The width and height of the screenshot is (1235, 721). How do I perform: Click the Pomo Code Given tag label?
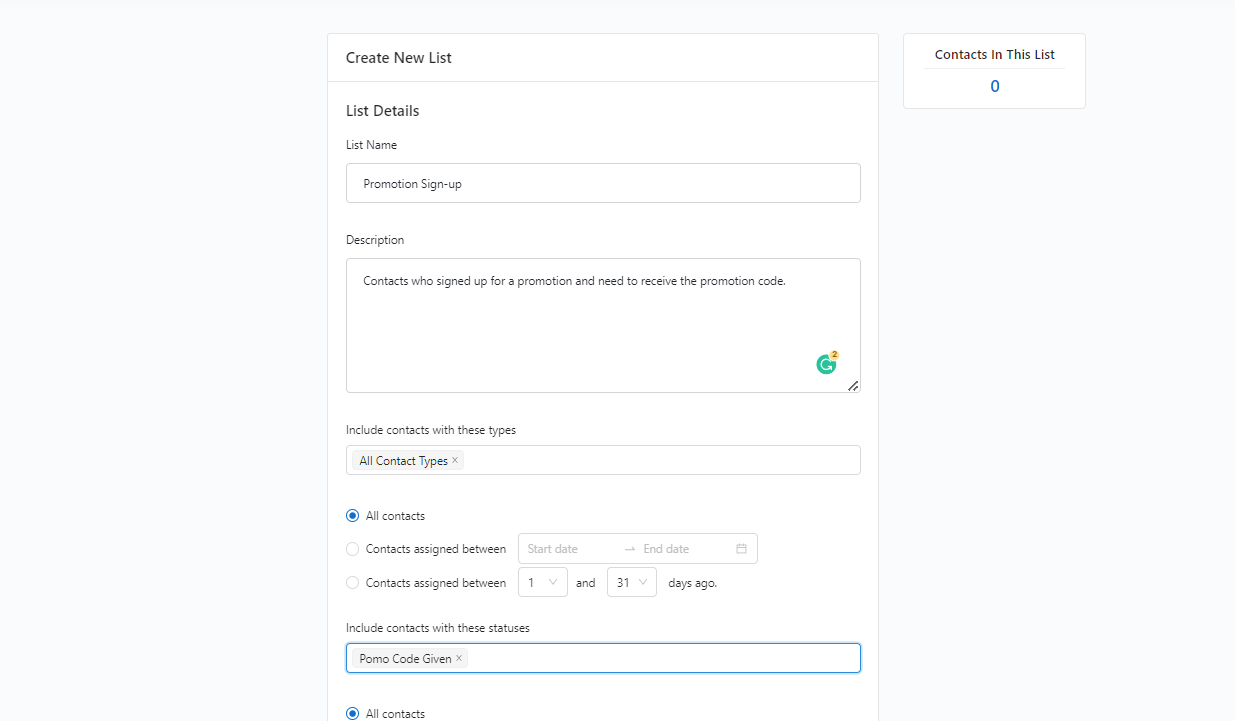(x=405, y=659)
